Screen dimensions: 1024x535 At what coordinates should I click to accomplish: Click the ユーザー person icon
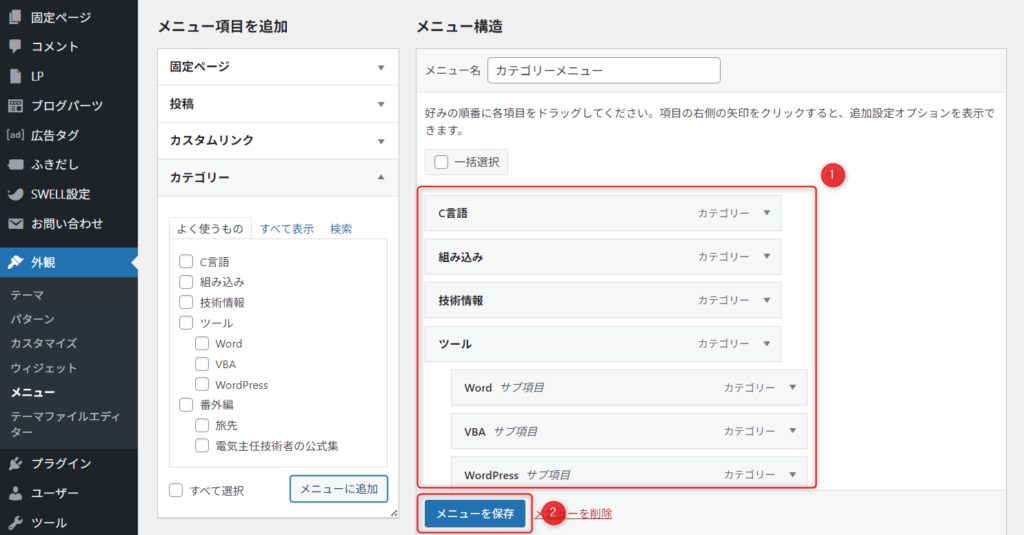[x=15, y=493]
